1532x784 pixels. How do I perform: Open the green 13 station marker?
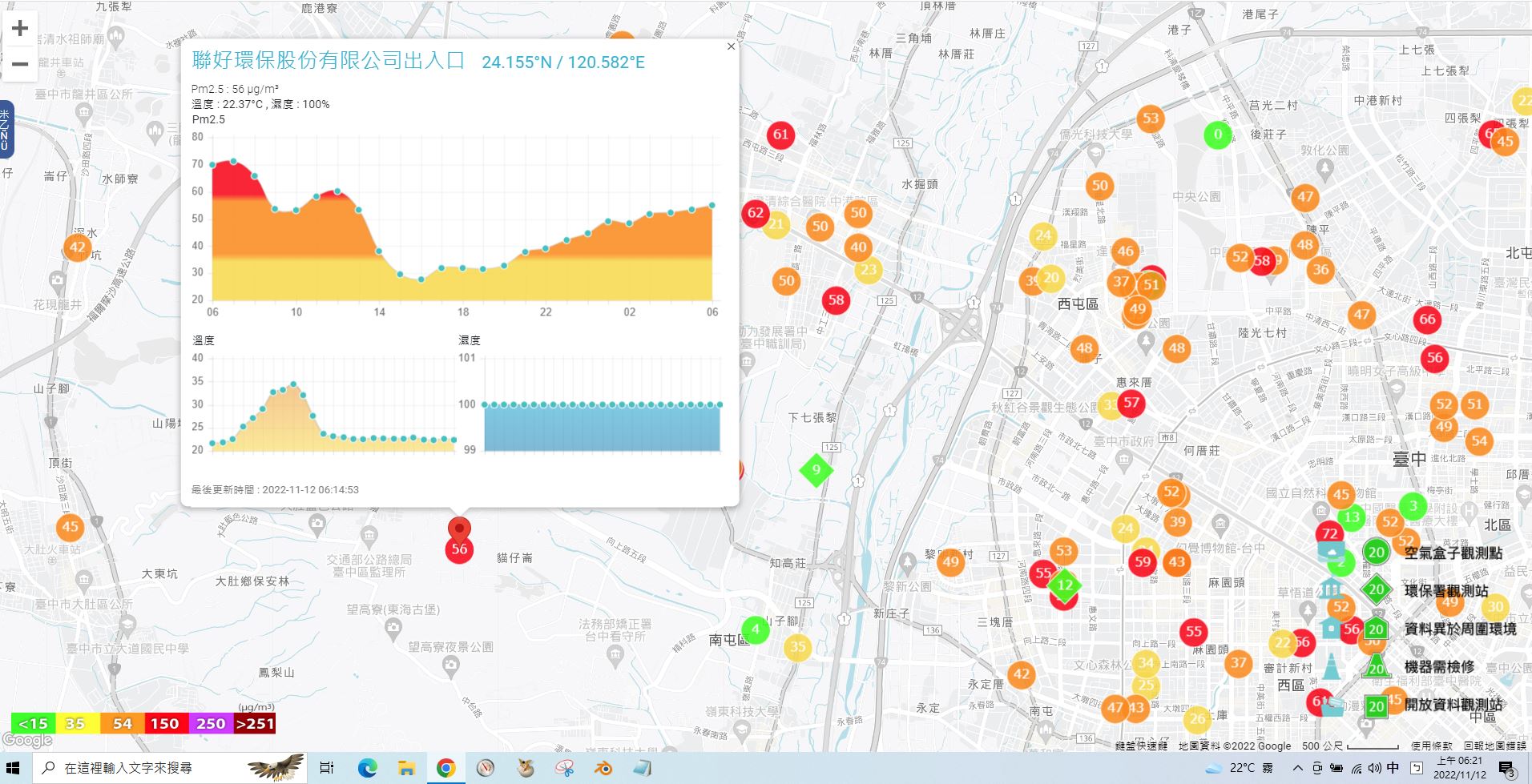click(1352, 517)
